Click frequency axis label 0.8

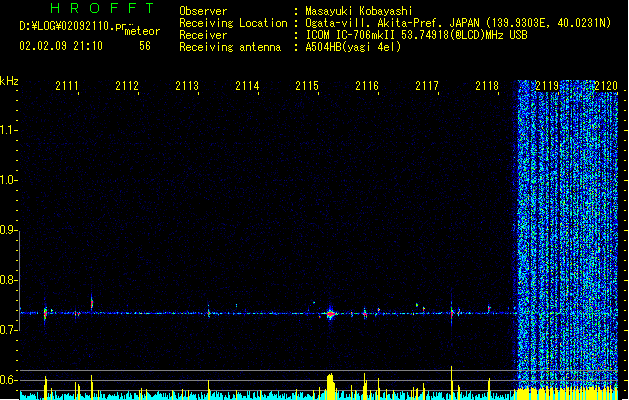(x=9, y=280)
